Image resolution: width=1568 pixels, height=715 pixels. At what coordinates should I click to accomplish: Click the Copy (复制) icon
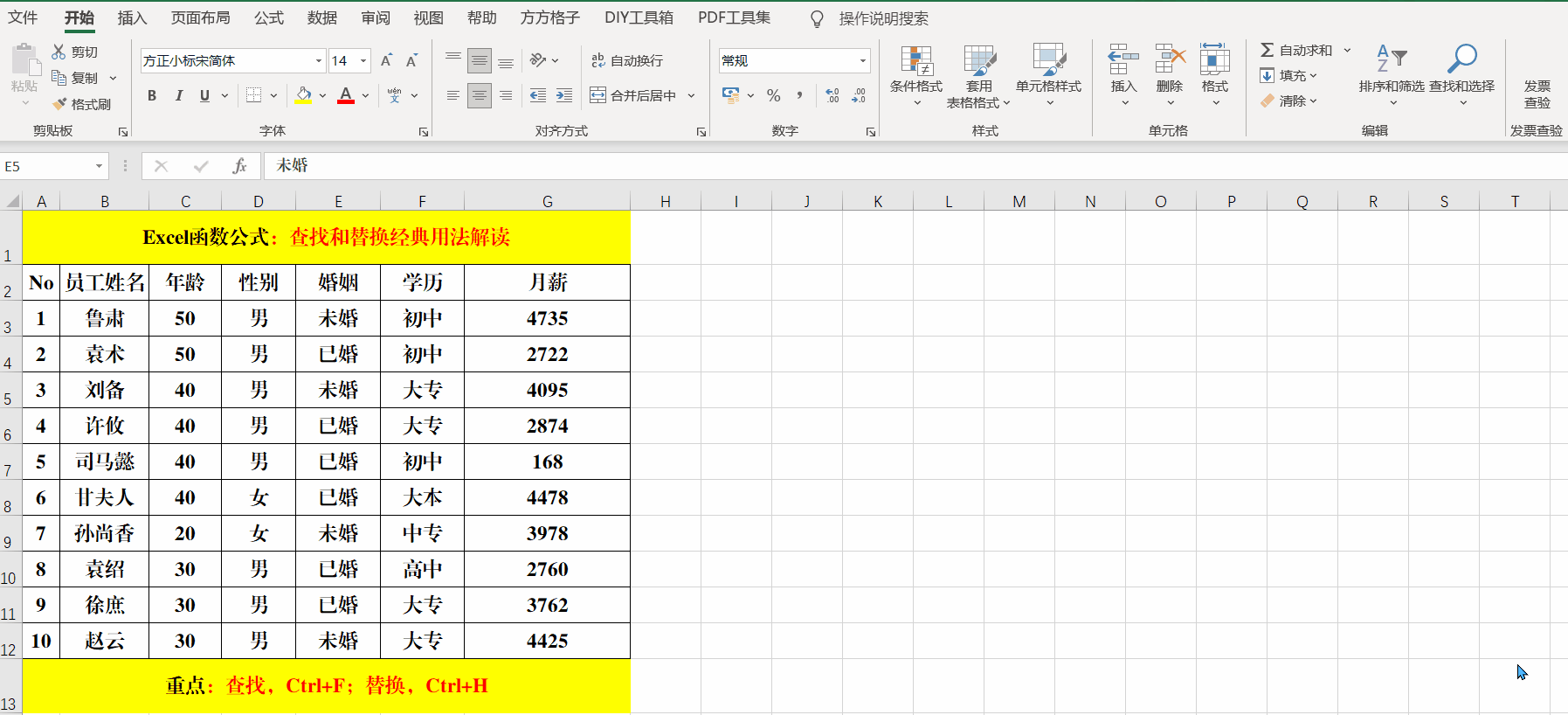59,78
